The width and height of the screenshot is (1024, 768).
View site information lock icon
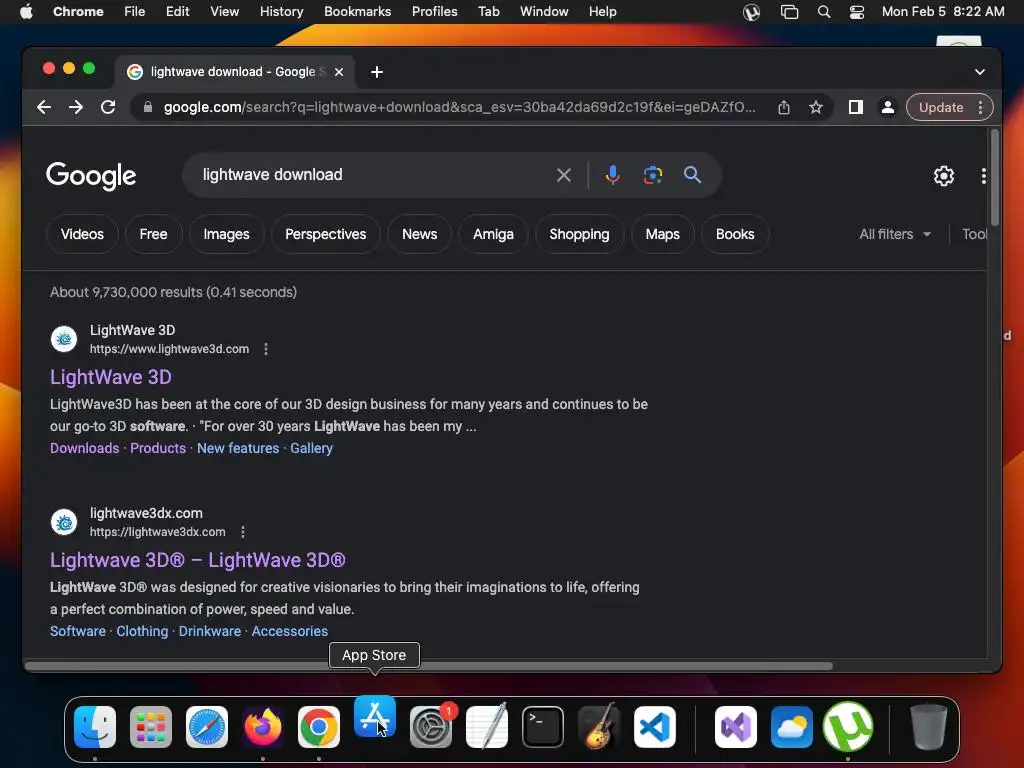click(x=148, y=107)
